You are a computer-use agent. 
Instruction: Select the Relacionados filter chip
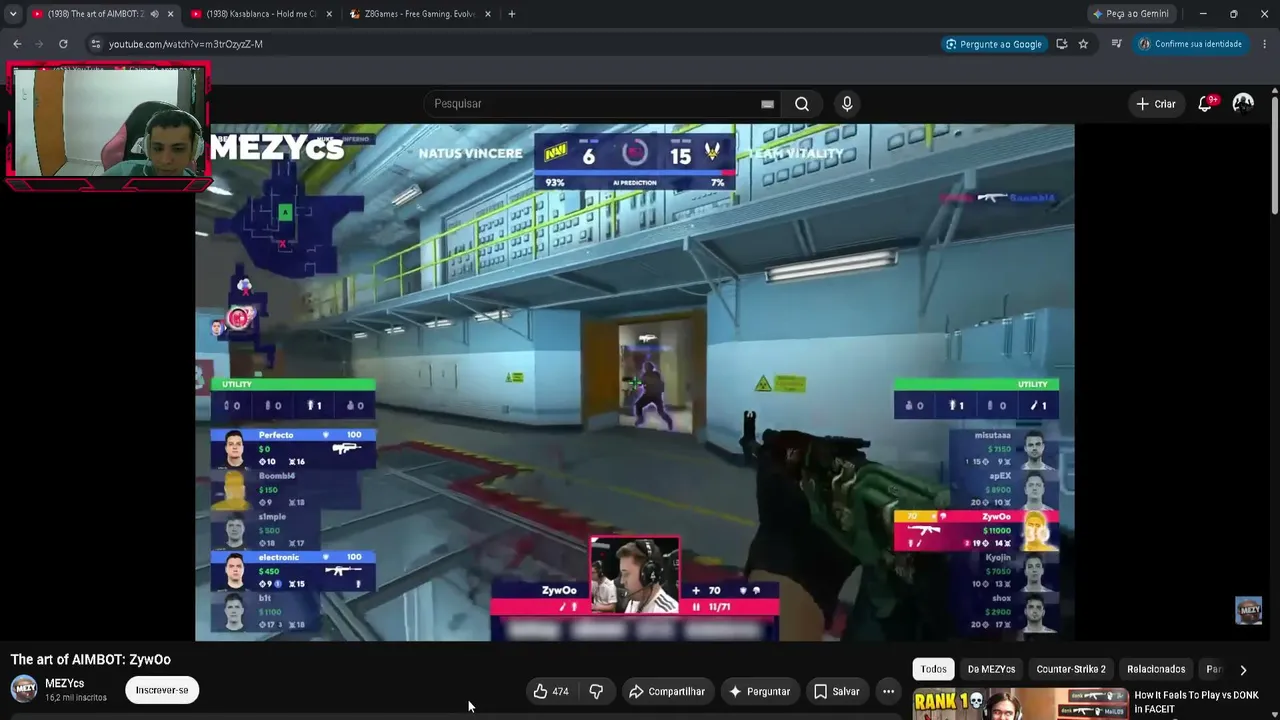(x=1156, y=669)
